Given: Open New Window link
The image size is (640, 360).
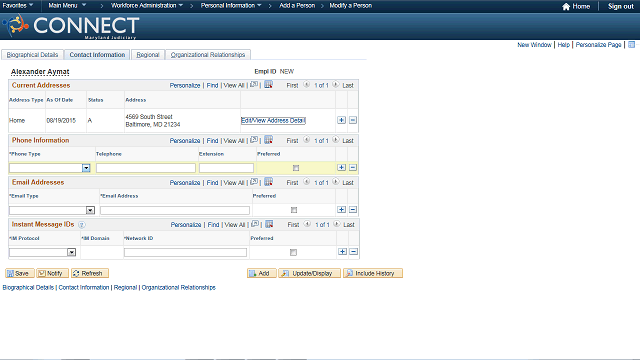Looking at the screenshot, I should click(x=534, y=45).
